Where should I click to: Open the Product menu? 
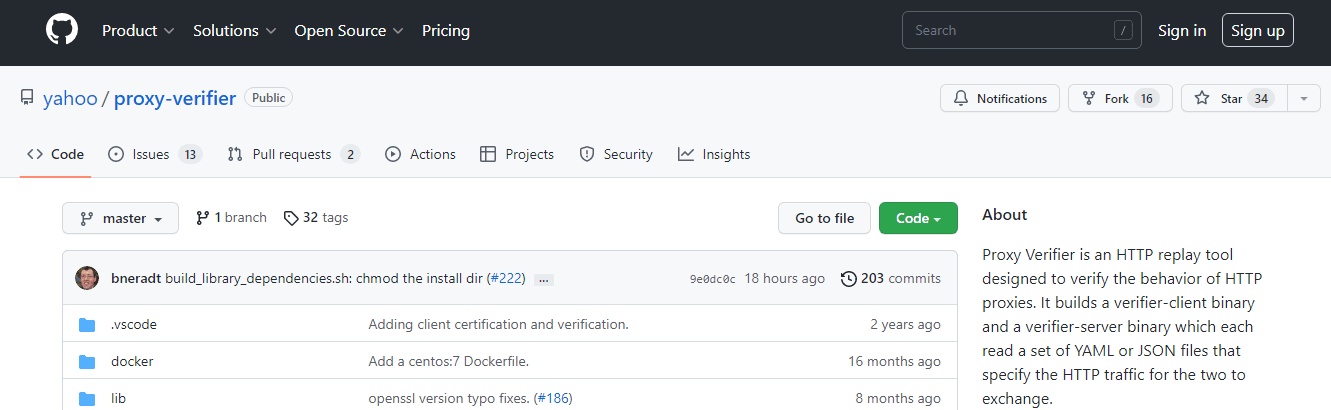138,30
